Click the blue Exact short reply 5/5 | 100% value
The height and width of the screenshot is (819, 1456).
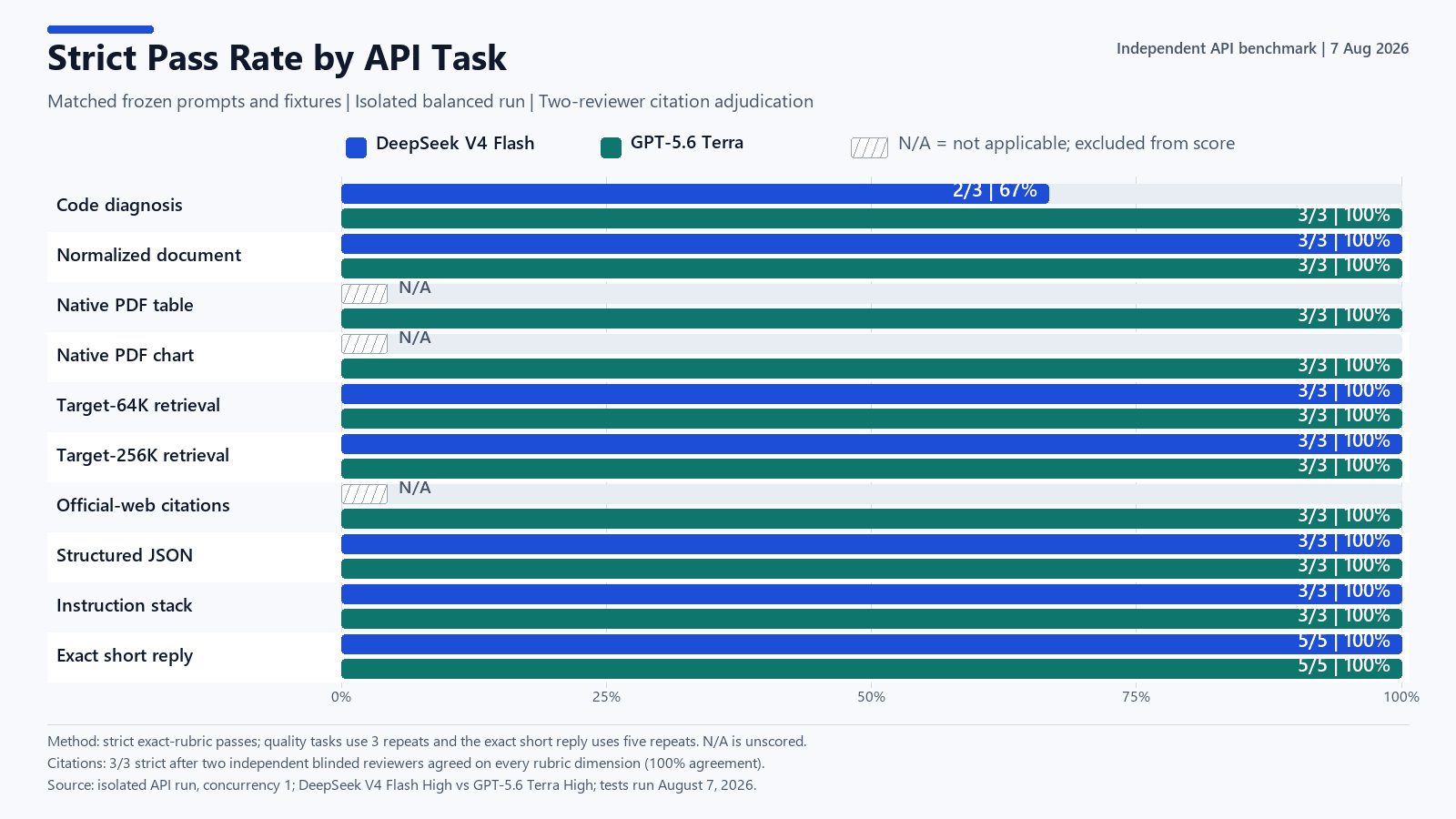(1344, 642)
